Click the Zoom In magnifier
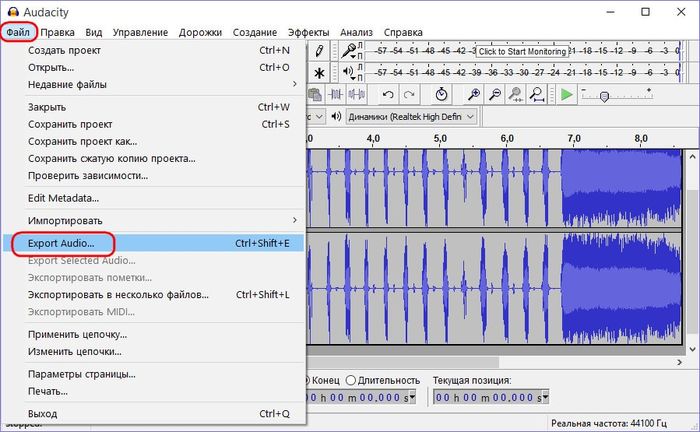The height and width of the screenshot is (432, 700). [474, 95]
